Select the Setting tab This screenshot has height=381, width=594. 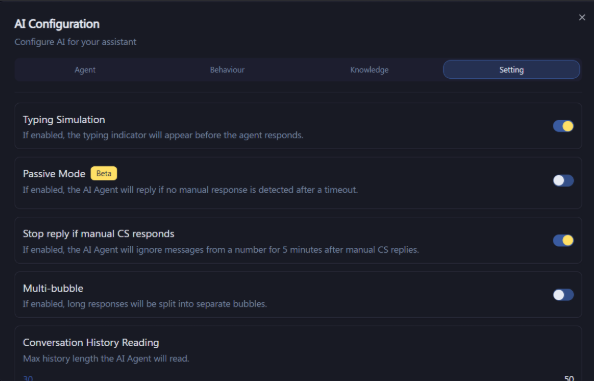[x=511, y=70]
